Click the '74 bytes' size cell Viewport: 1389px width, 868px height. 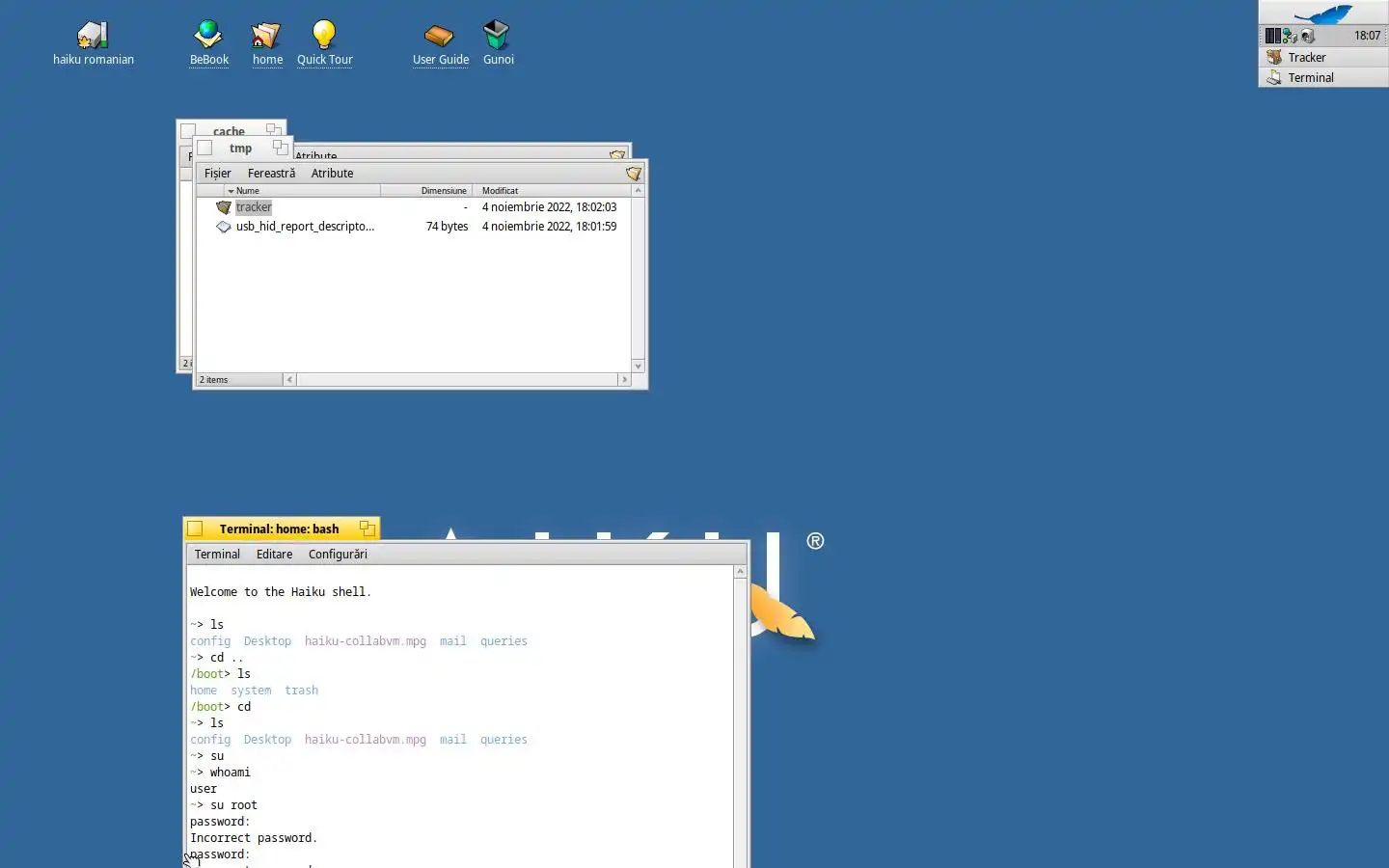click(x=447, y=227)
